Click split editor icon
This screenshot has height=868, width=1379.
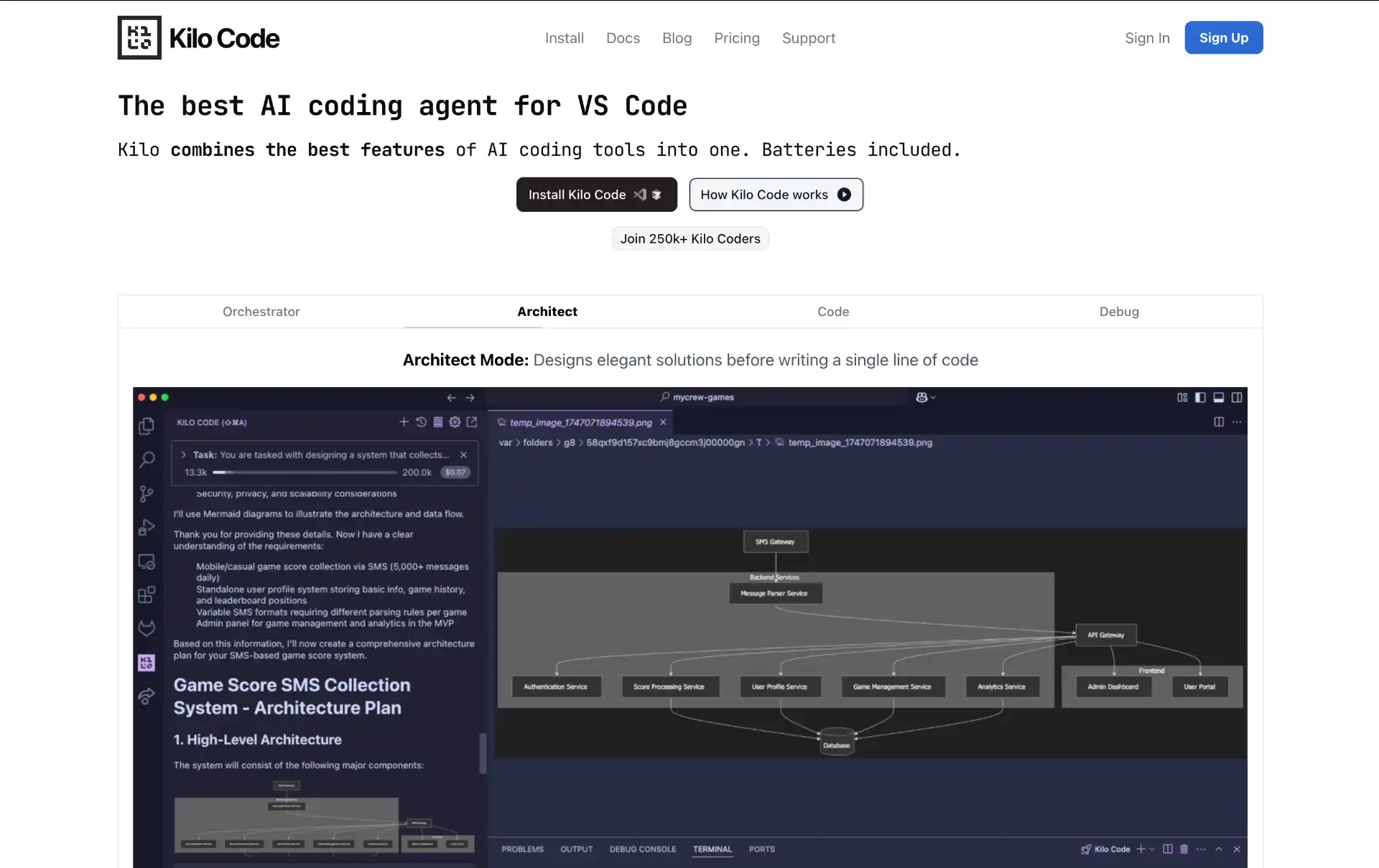1219,422
